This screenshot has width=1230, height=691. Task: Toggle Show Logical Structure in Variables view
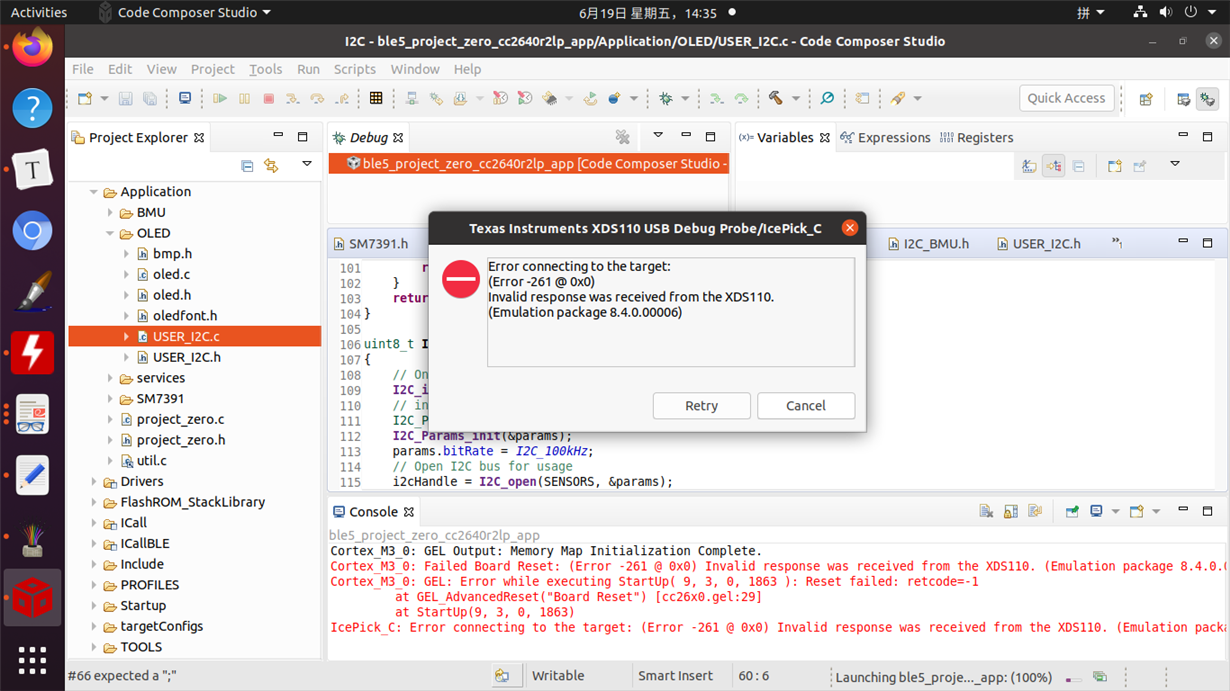click(x=1054, y=167)
